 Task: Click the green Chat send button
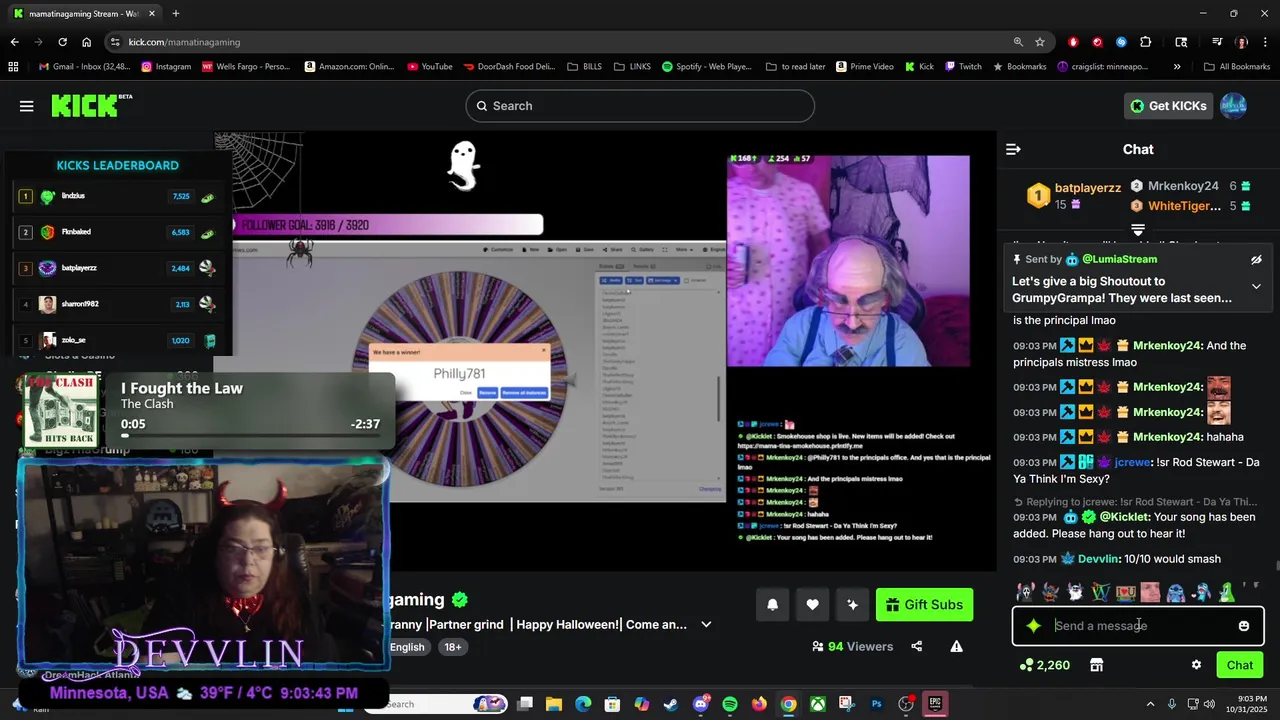[1240, 665]
